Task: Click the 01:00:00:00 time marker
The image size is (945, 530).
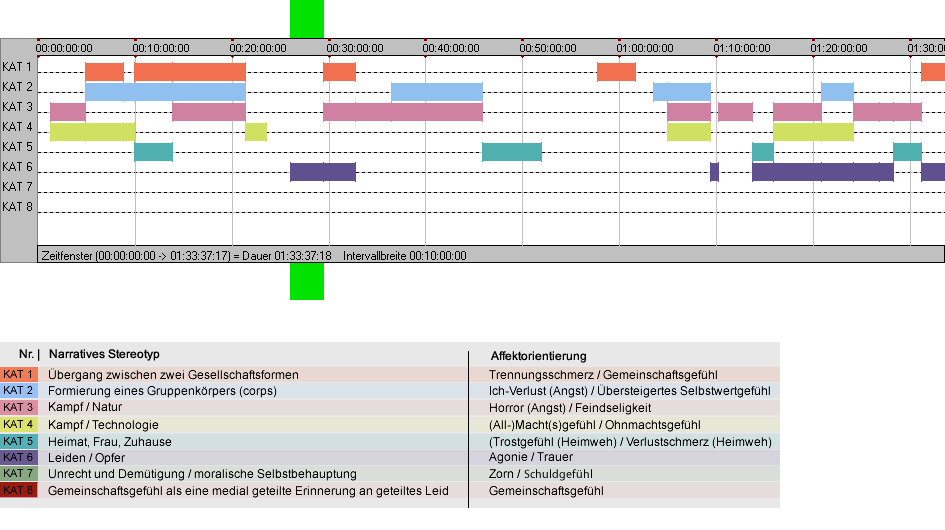Action: 645,48
